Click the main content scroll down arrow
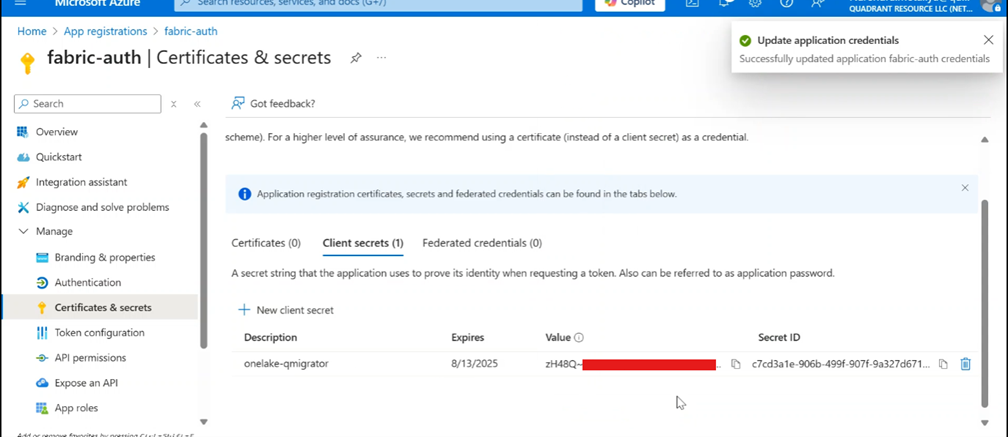 984,422
